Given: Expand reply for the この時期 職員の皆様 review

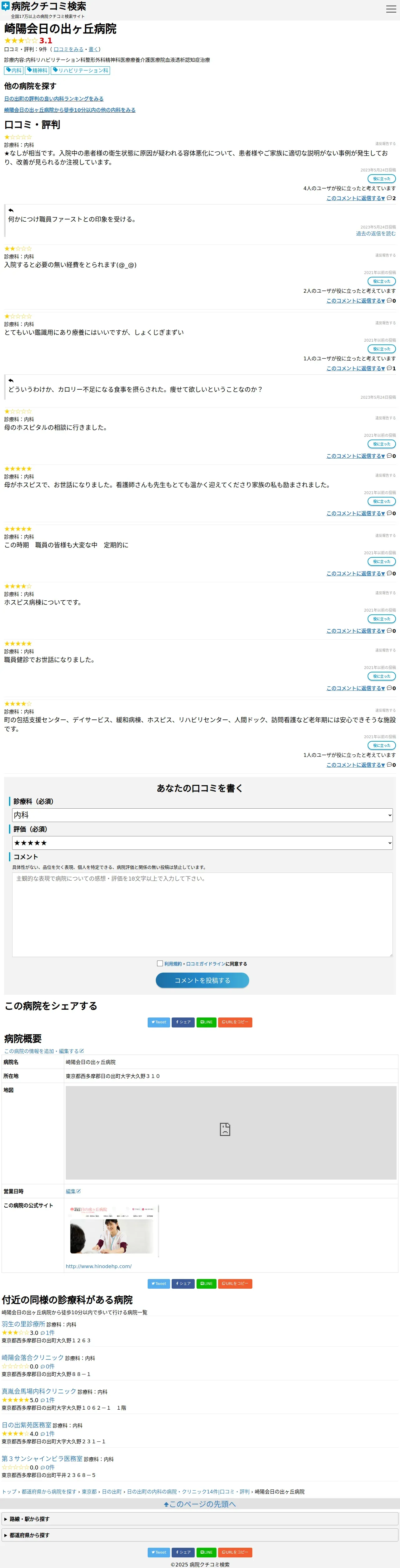Looking at the screenshot, I should [356, 573].
